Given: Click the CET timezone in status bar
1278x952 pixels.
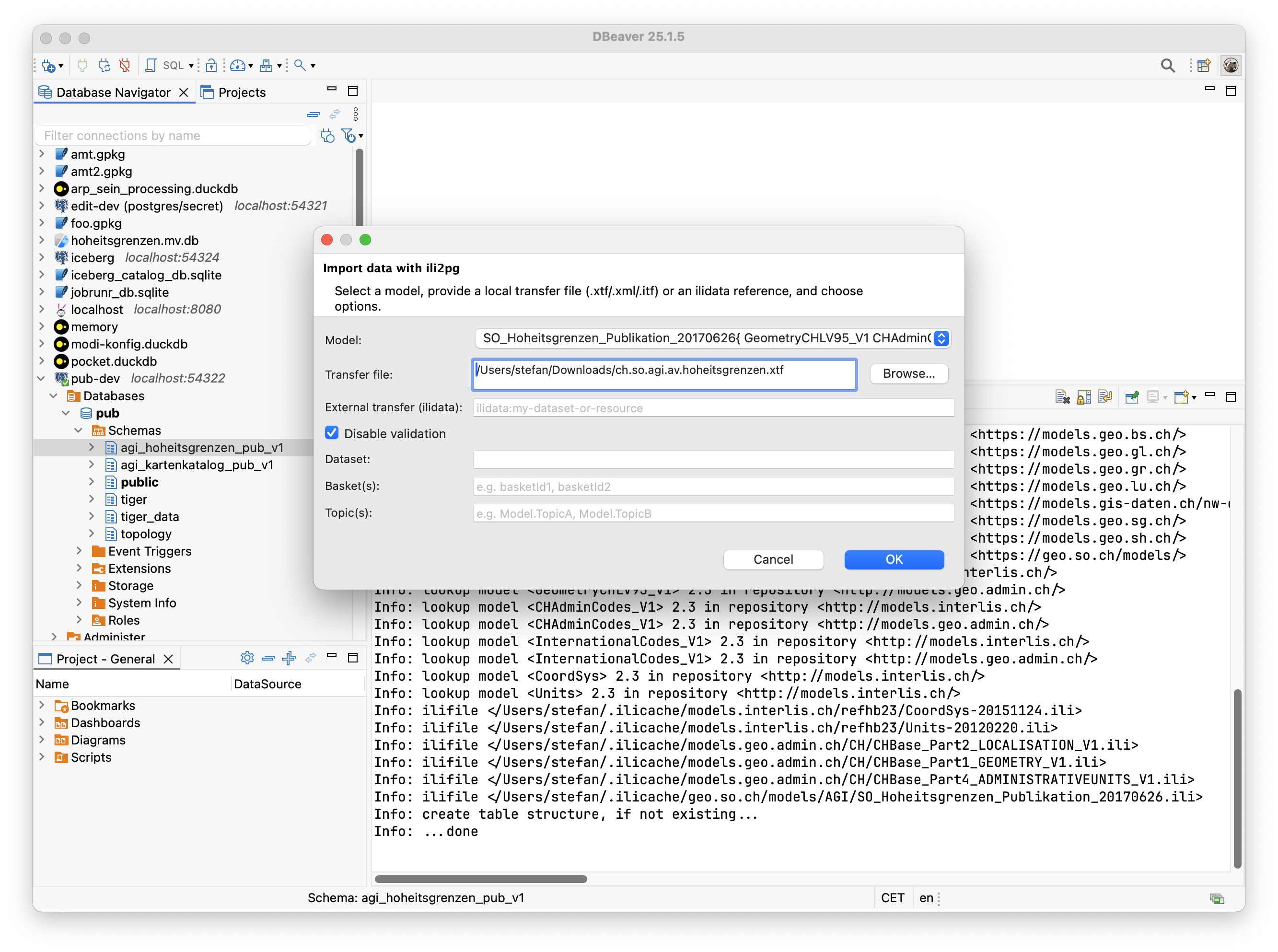Looking at the screenshot, I should click(x=892, y=898).
